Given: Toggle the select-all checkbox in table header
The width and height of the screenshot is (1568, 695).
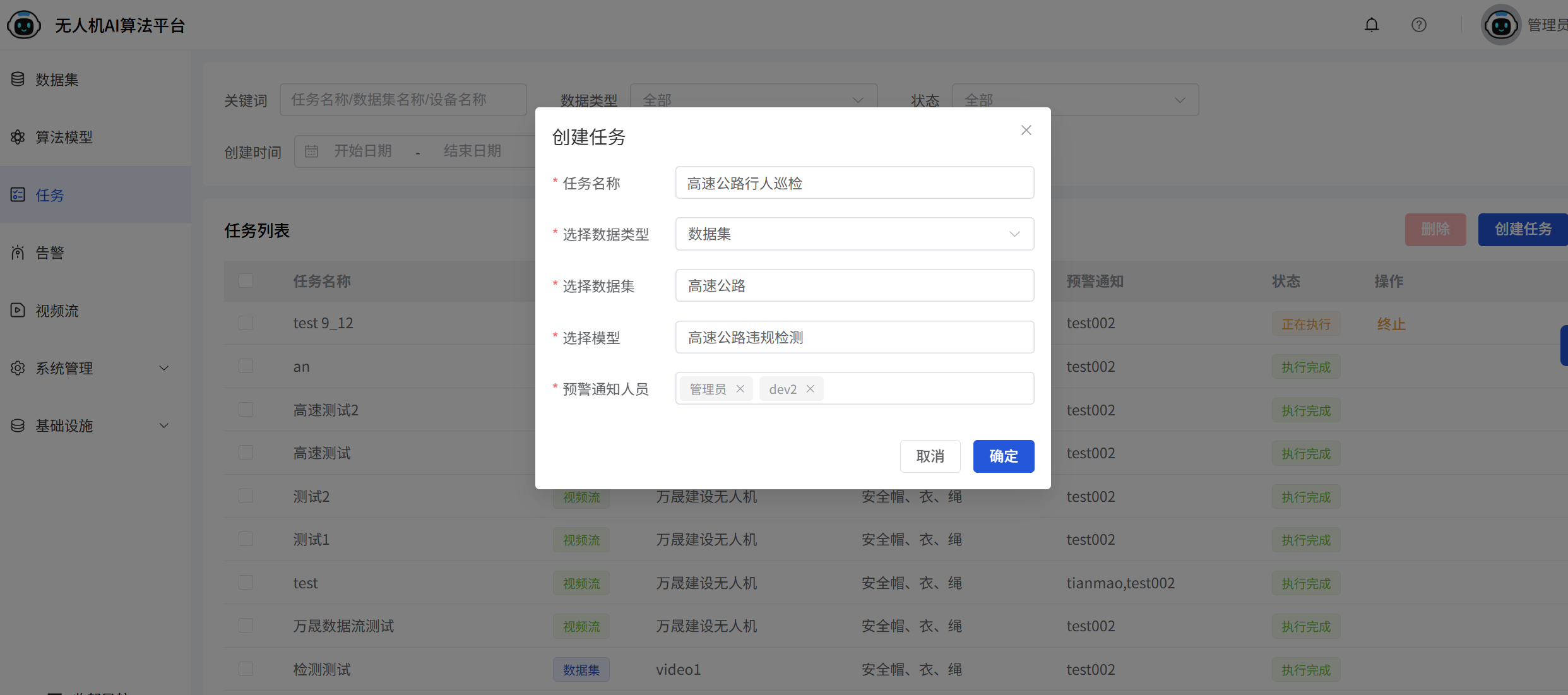Looking at the screenshot, I should pyautogui.click(x=246, y=281).
